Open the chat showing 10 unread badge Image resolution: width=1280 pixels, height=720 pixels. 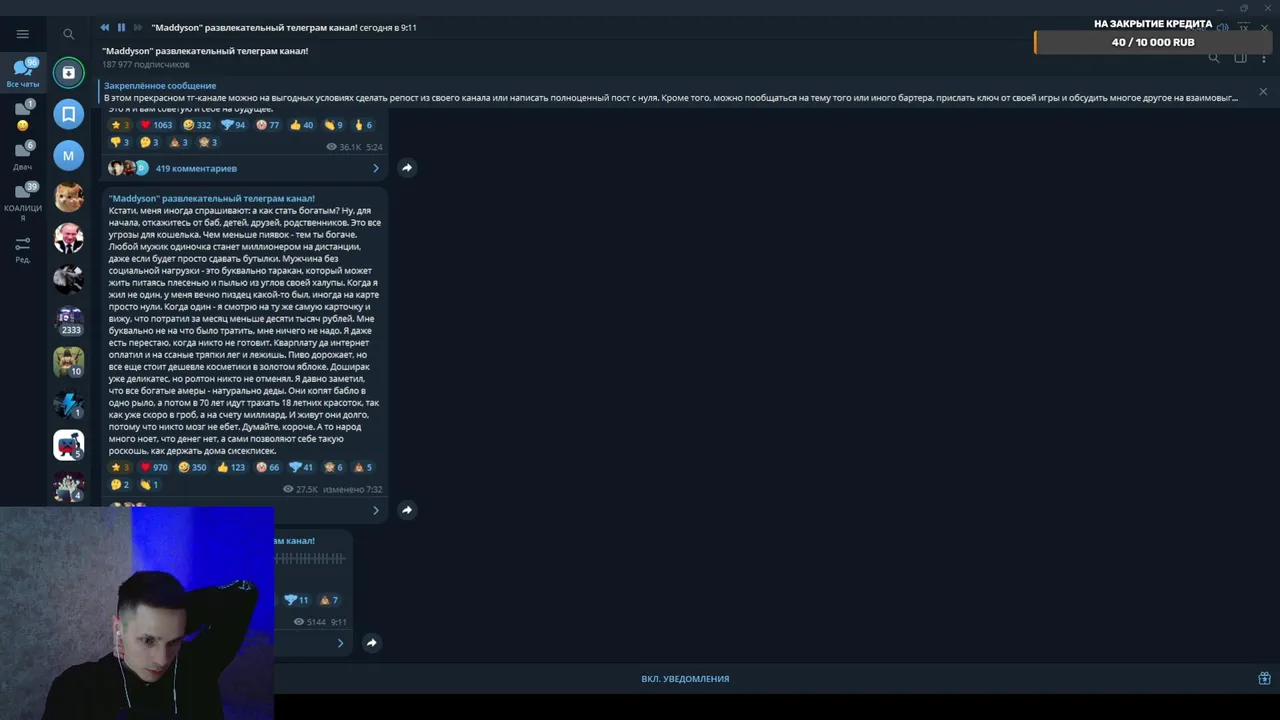(x=69, y=362)
